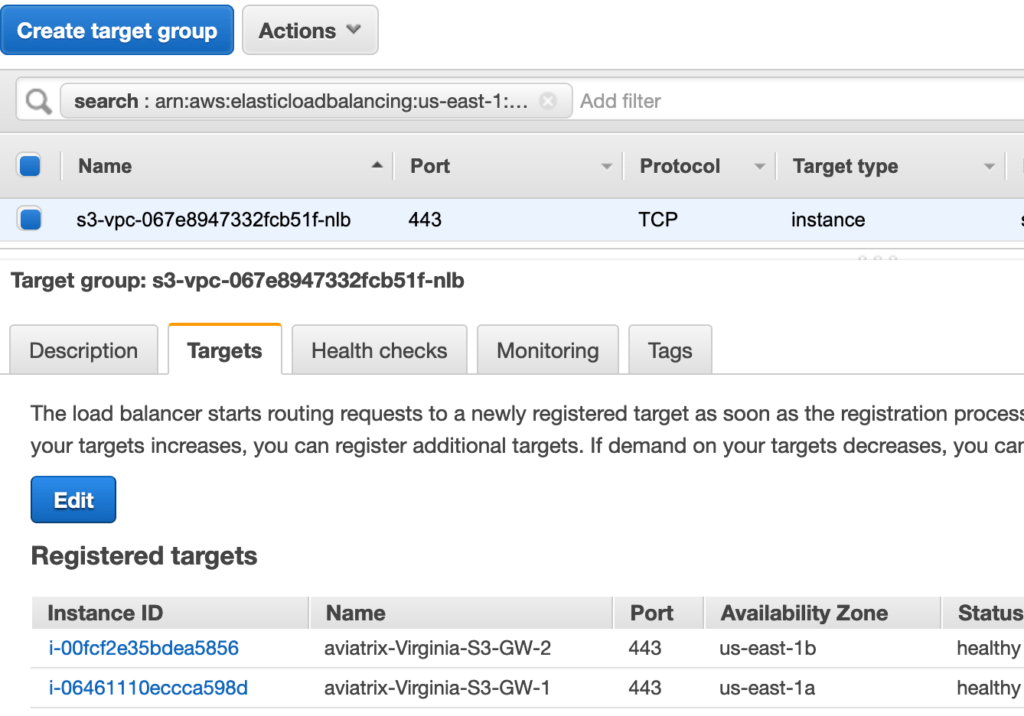This screenshot has width=1024, height=716.
Task: Switch to the Description tab
Action: pos(84,351)
